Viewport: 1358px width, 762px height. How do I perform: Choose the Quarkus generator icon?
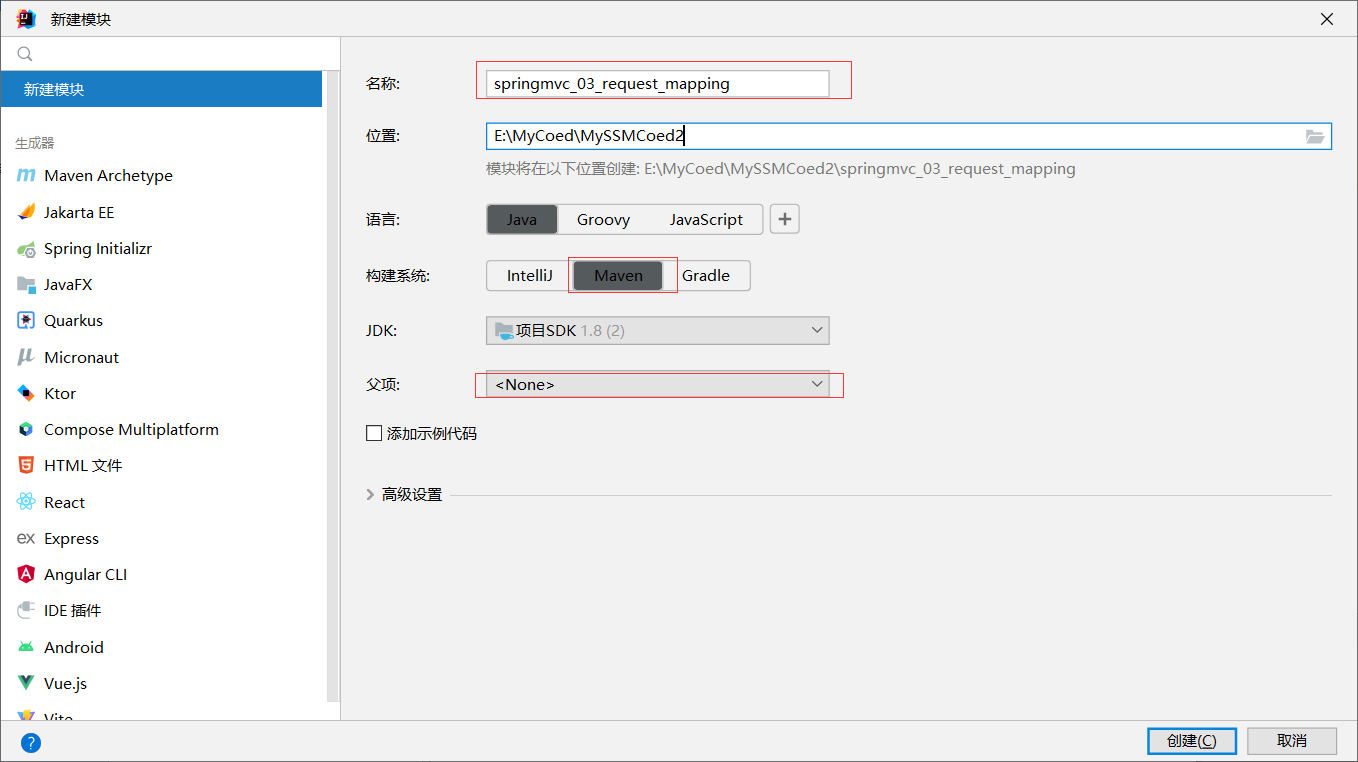26,321
